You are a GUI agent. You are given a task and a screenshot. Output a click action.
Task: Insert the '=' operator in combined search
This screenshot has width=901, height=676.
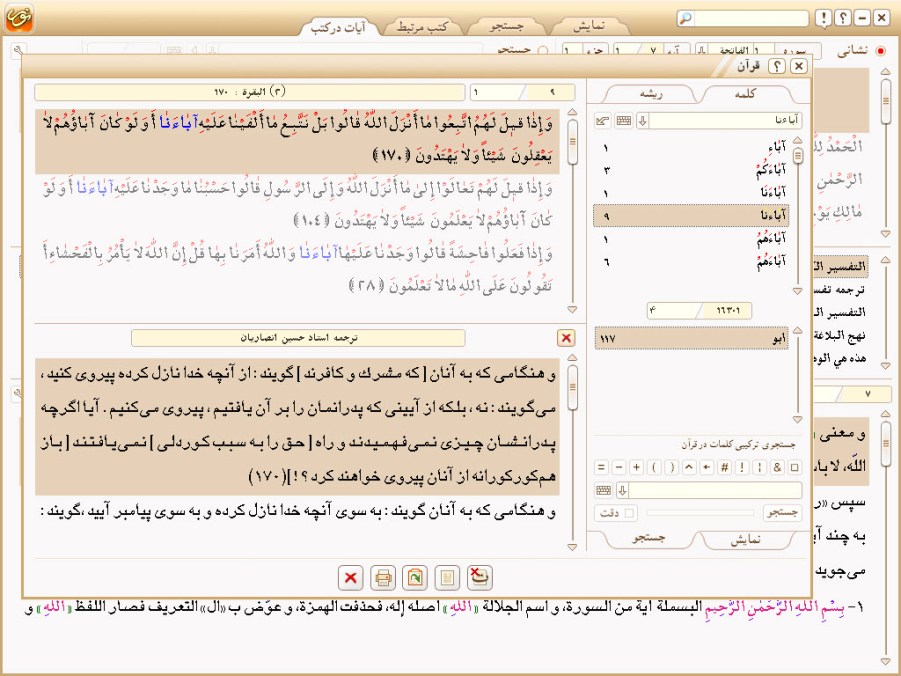click(x=601, y=467)
